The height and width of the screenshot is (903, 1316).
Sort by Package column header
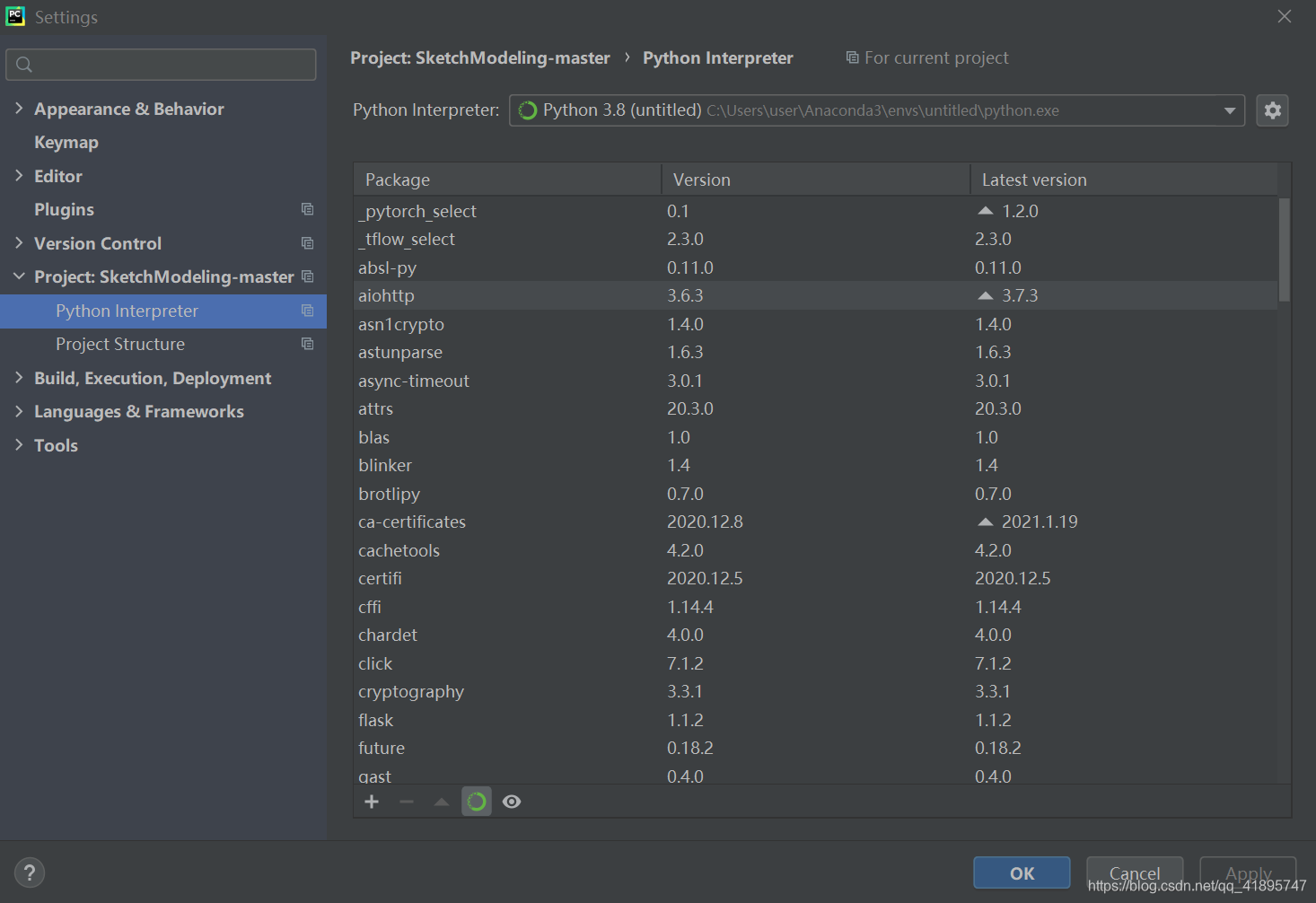point(507,180)
